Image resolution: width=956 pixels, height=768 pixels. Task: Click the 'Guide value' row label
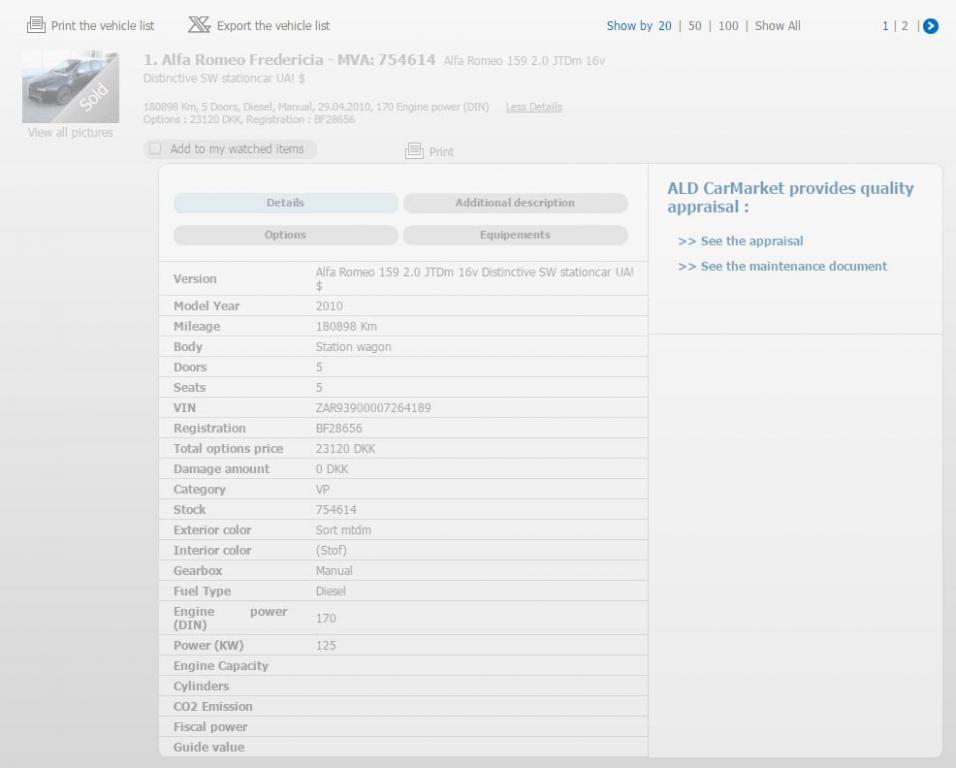click(209, 747)
